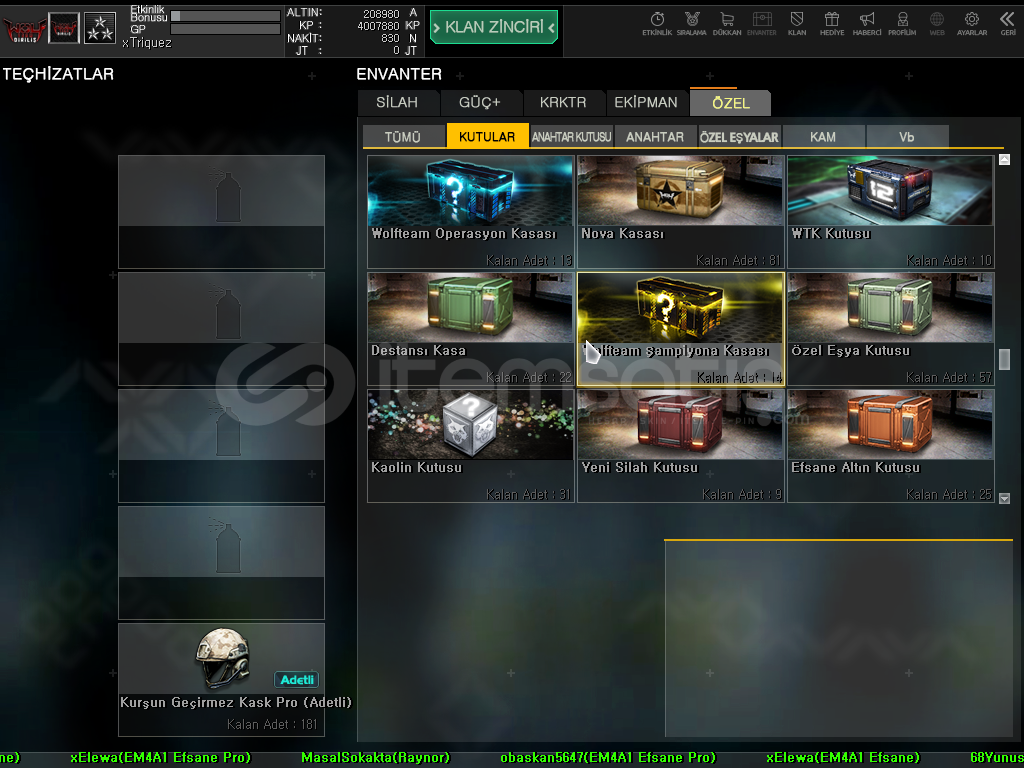Click the ticker entry MasalSokakta(Raynor)
The image size is (1024, 768).
pyautogui.click(x=376, y=758)
